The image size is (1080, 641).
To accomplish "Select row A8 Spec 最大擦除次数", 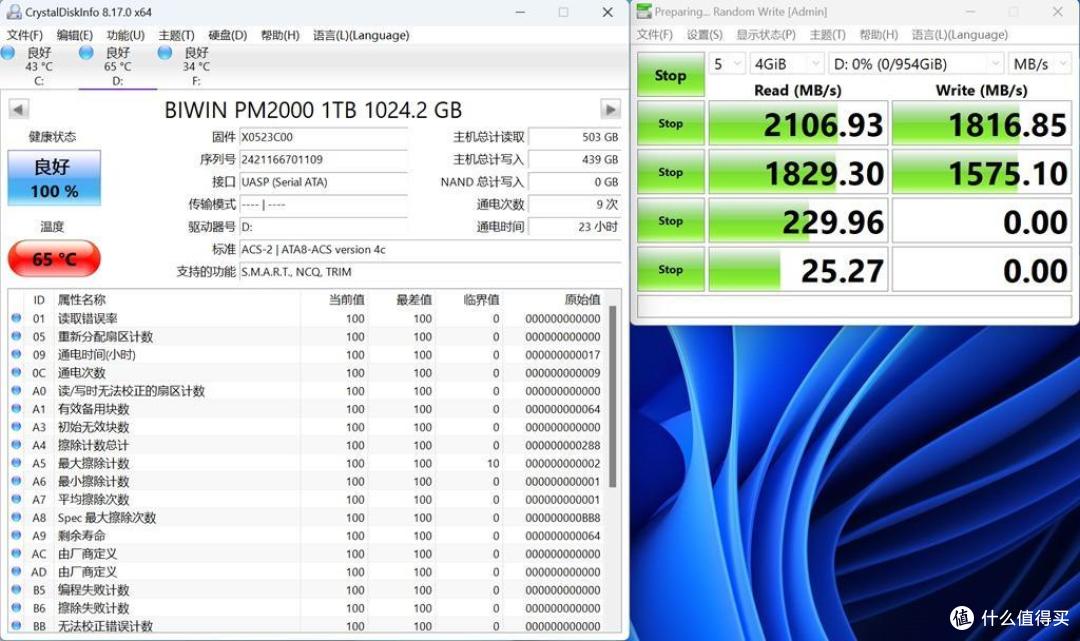I will tap(308, 517).
